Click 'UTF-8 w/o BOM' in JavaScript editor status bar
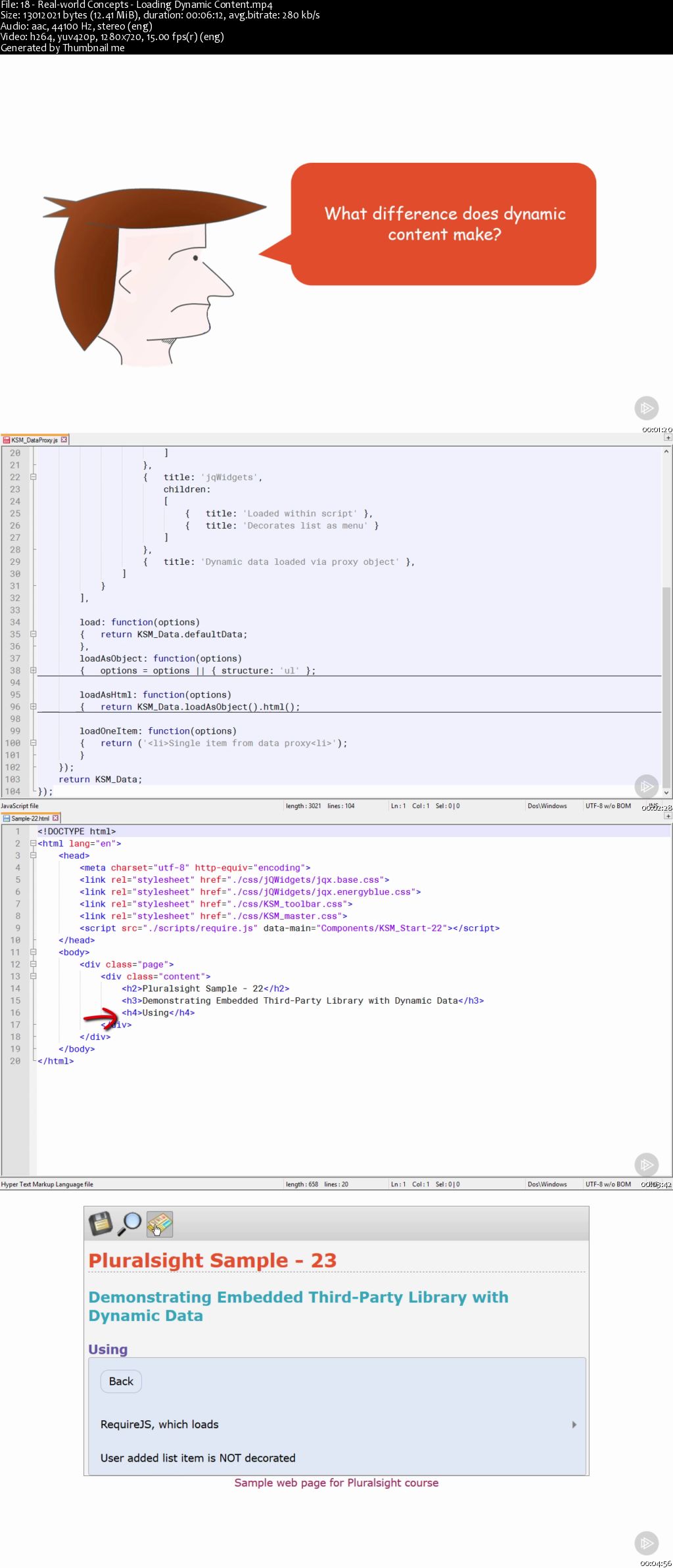Viewport: 673px width, 1568px height. click(608, 806)
